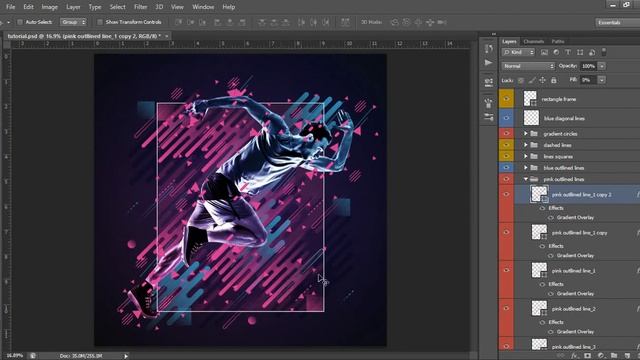The height and width of the screenshot is (360, 640).
Task: Toggle the Auto-Select checkbox
Action: pyautogui.click(x=20, y=22)
